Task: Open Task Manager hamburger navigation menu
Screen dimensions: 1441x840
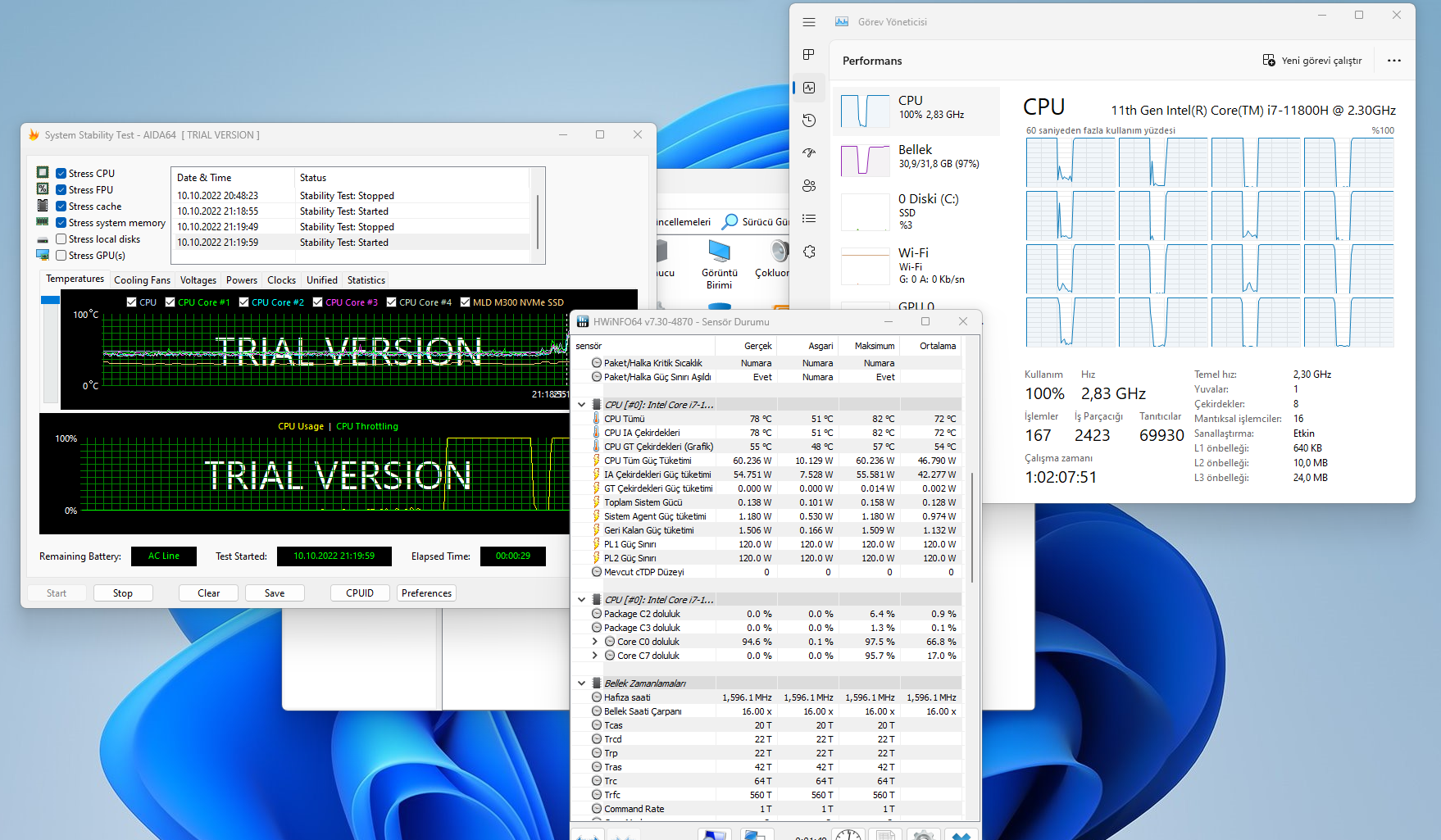Action: [809, 22]
